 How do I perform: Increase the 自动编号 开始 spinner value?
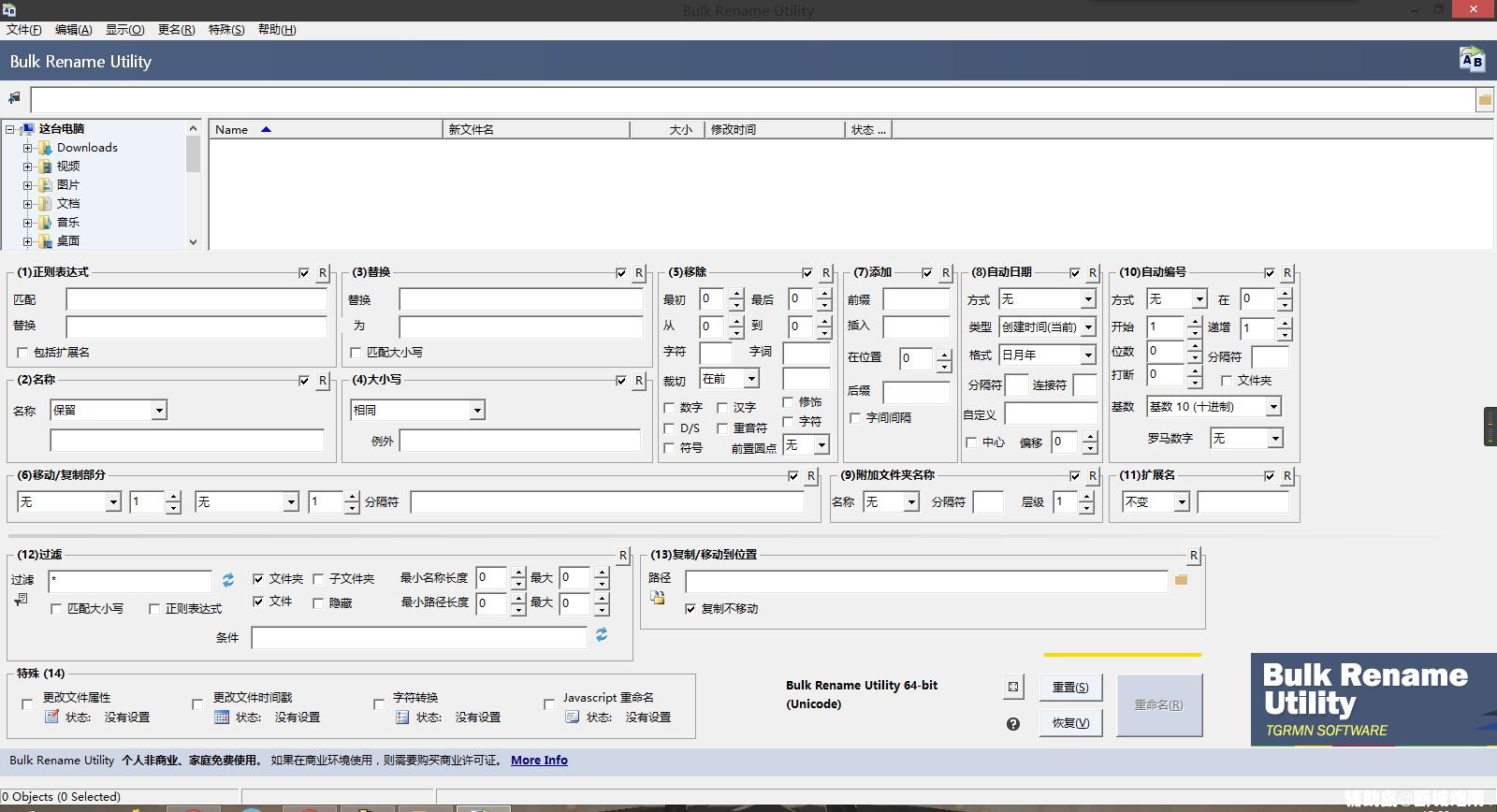tap(1195, 322)
